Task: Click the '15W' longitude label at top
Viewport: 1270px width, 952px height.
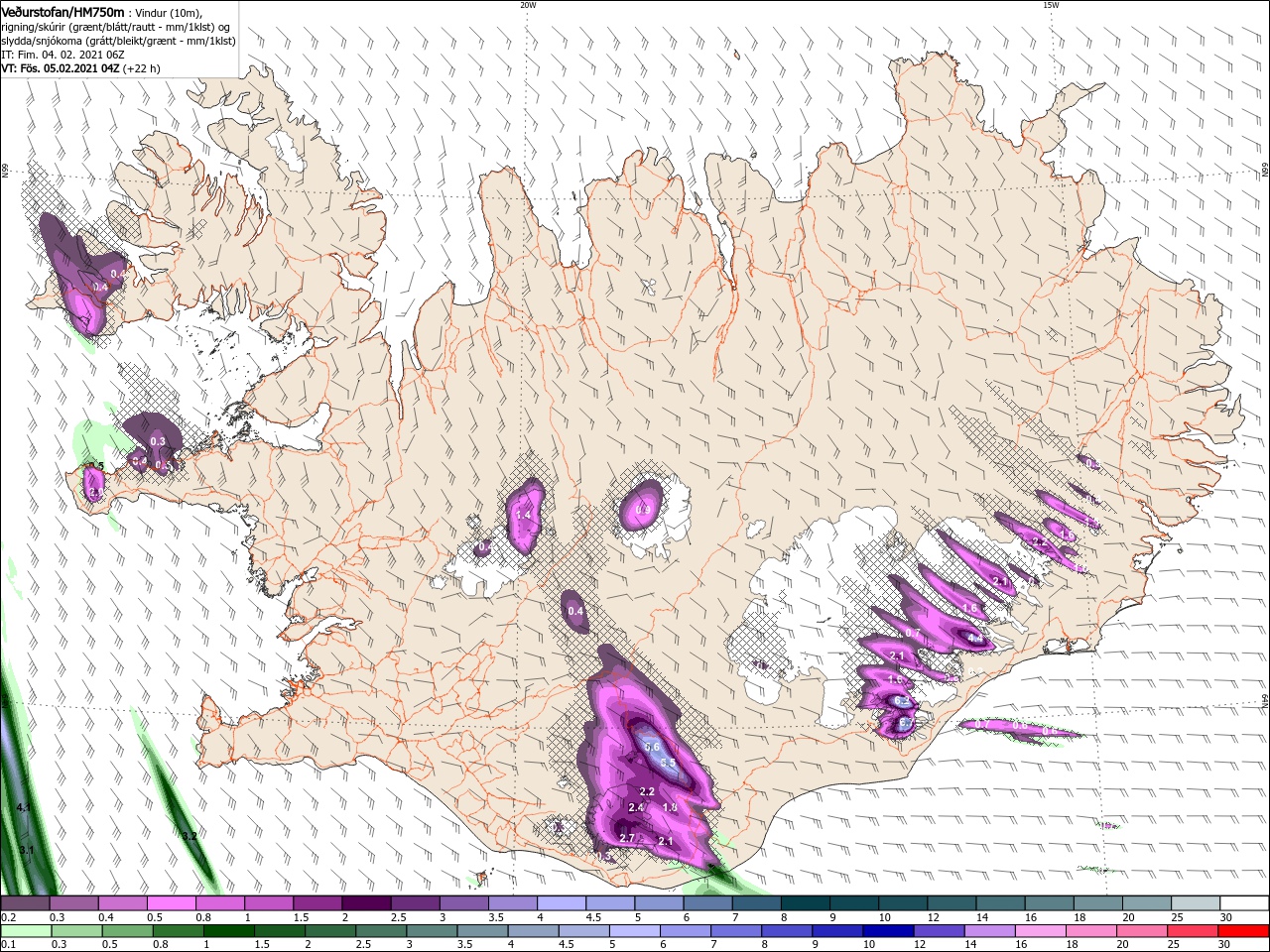Action: [x=1051, y=5]
